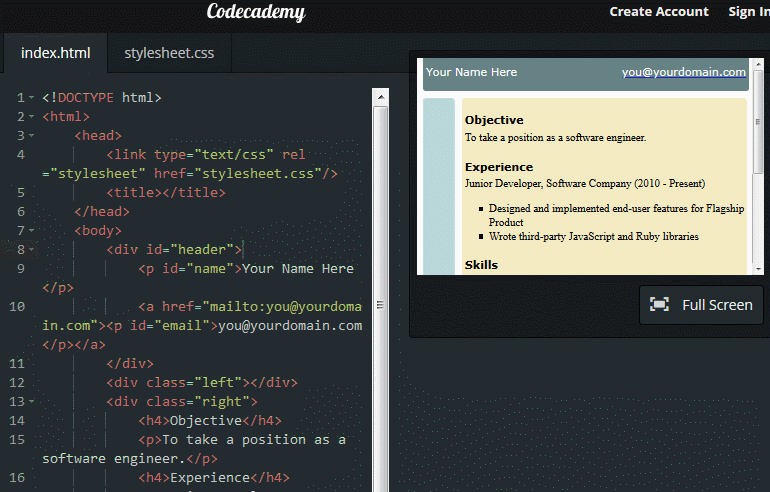
Task: Click "Your Name Here" in the preview header
Action: (471, 72)
